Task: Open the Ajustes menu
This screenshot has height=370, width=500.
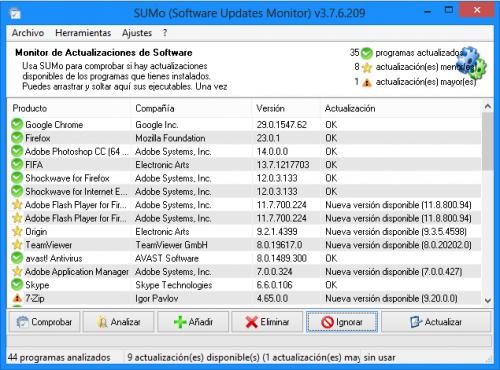Action: coord(137,33)
